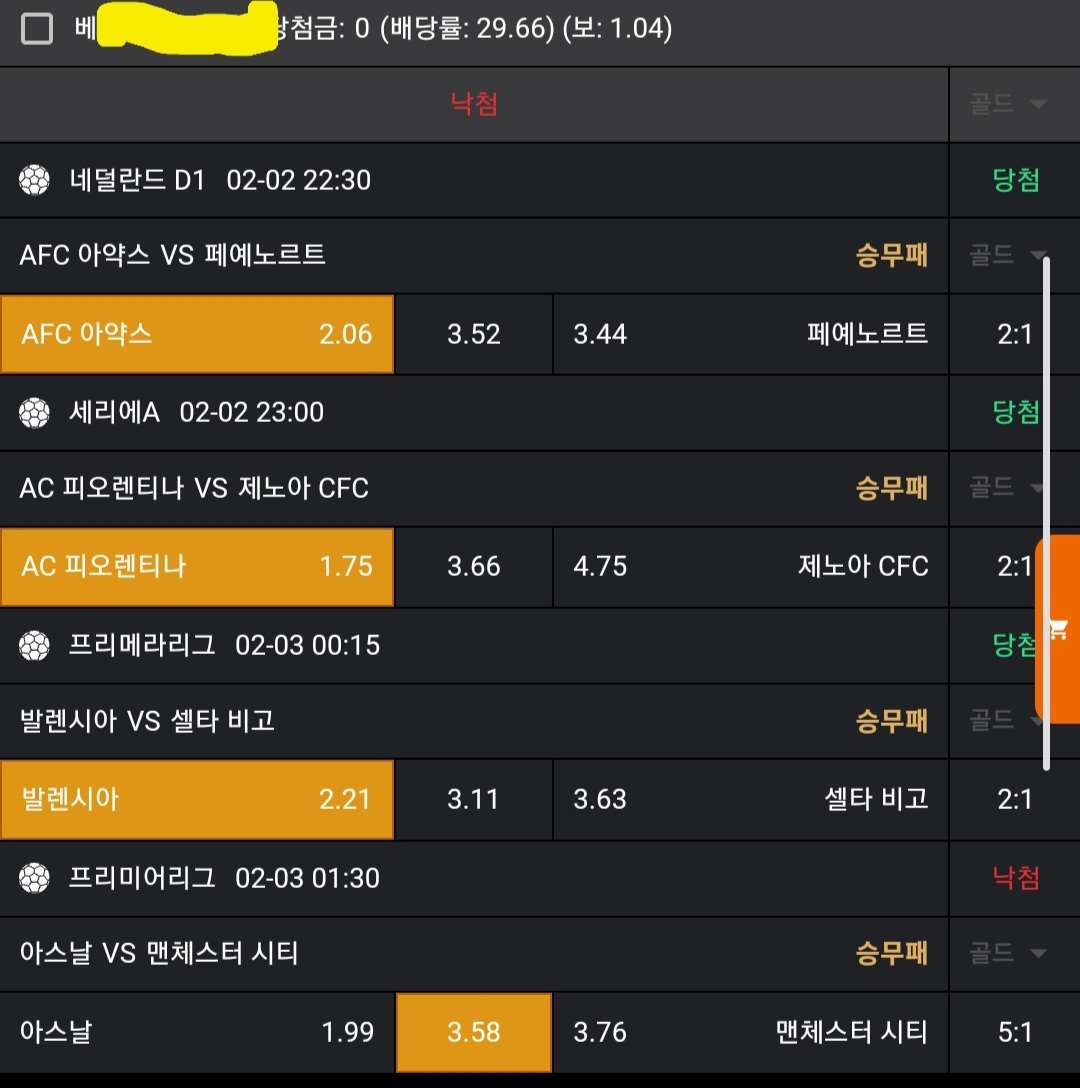Select AFC 아약스 win odds 2.06

click(197, 334)
